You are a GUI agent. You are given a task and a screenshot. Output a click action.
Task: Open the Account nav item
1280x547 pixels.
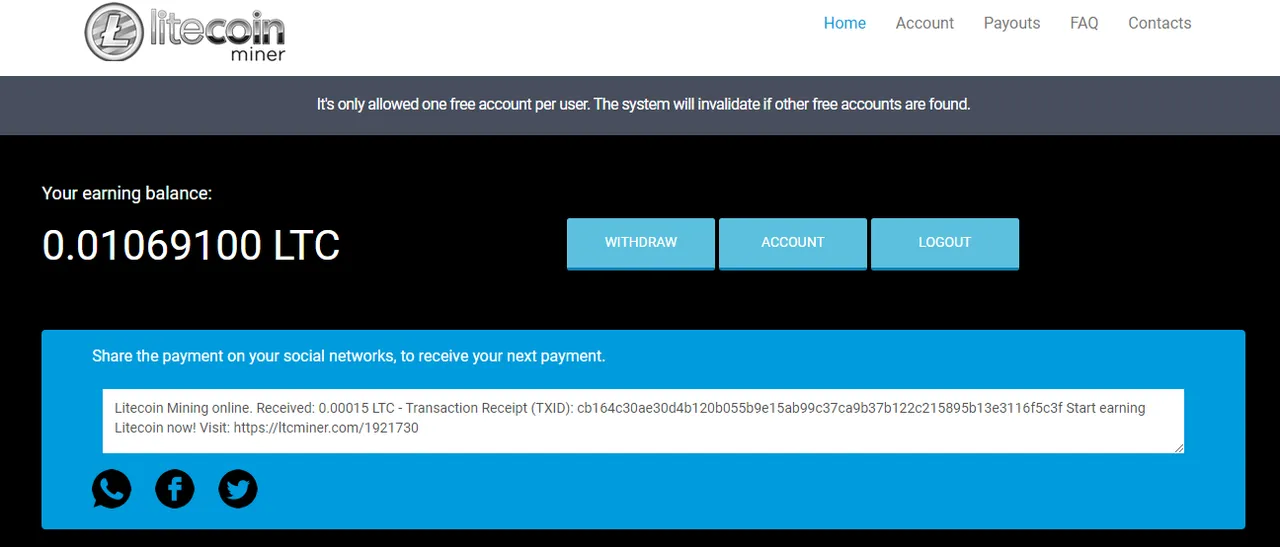pos(925,23)
